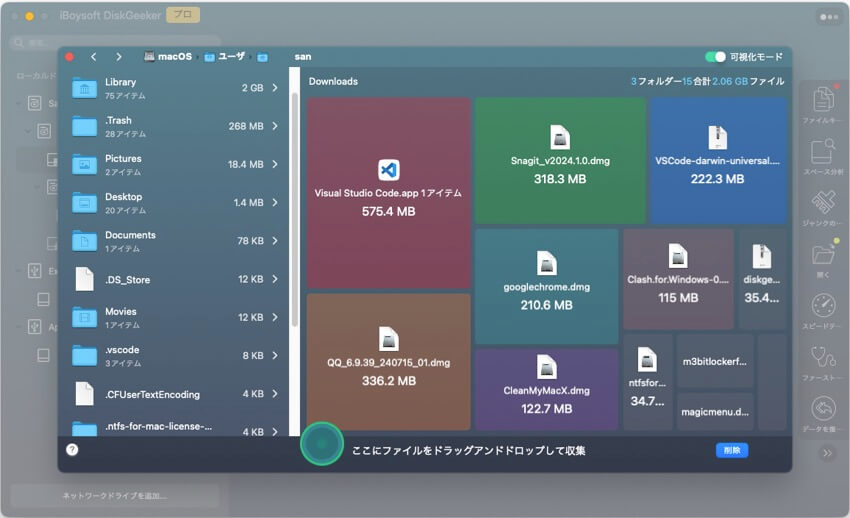Click the Downloads heading
The image size is (850, 518).
click(333, 81)
